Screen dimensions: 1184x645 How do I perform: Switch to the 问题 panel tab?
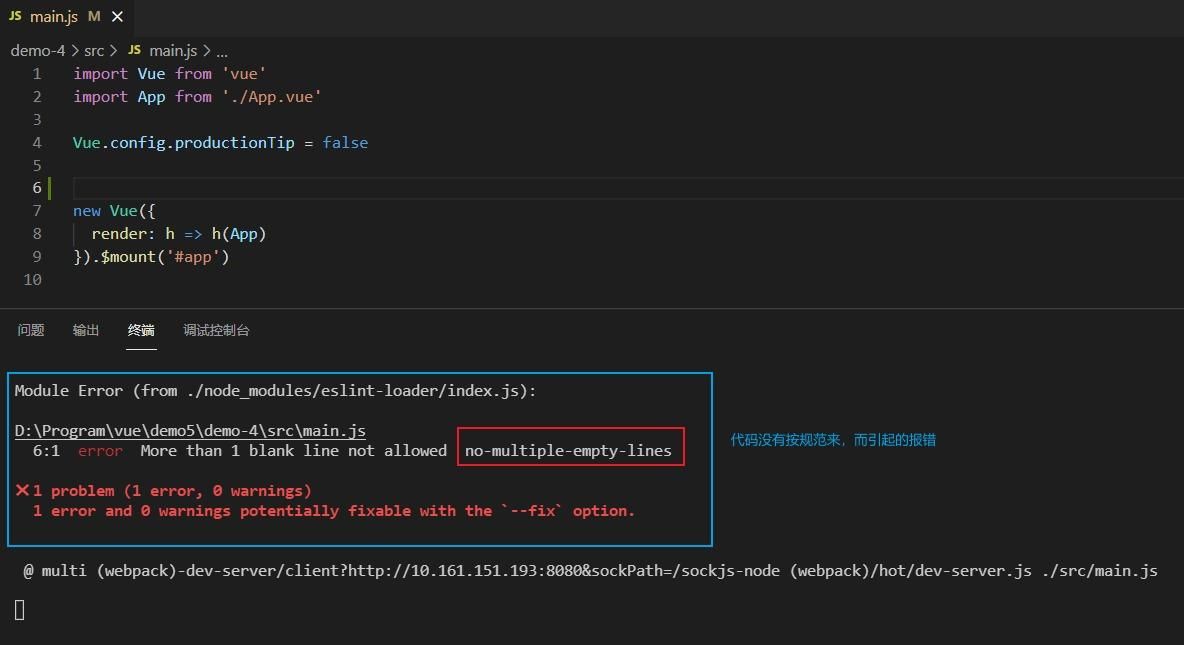(31, 330)
